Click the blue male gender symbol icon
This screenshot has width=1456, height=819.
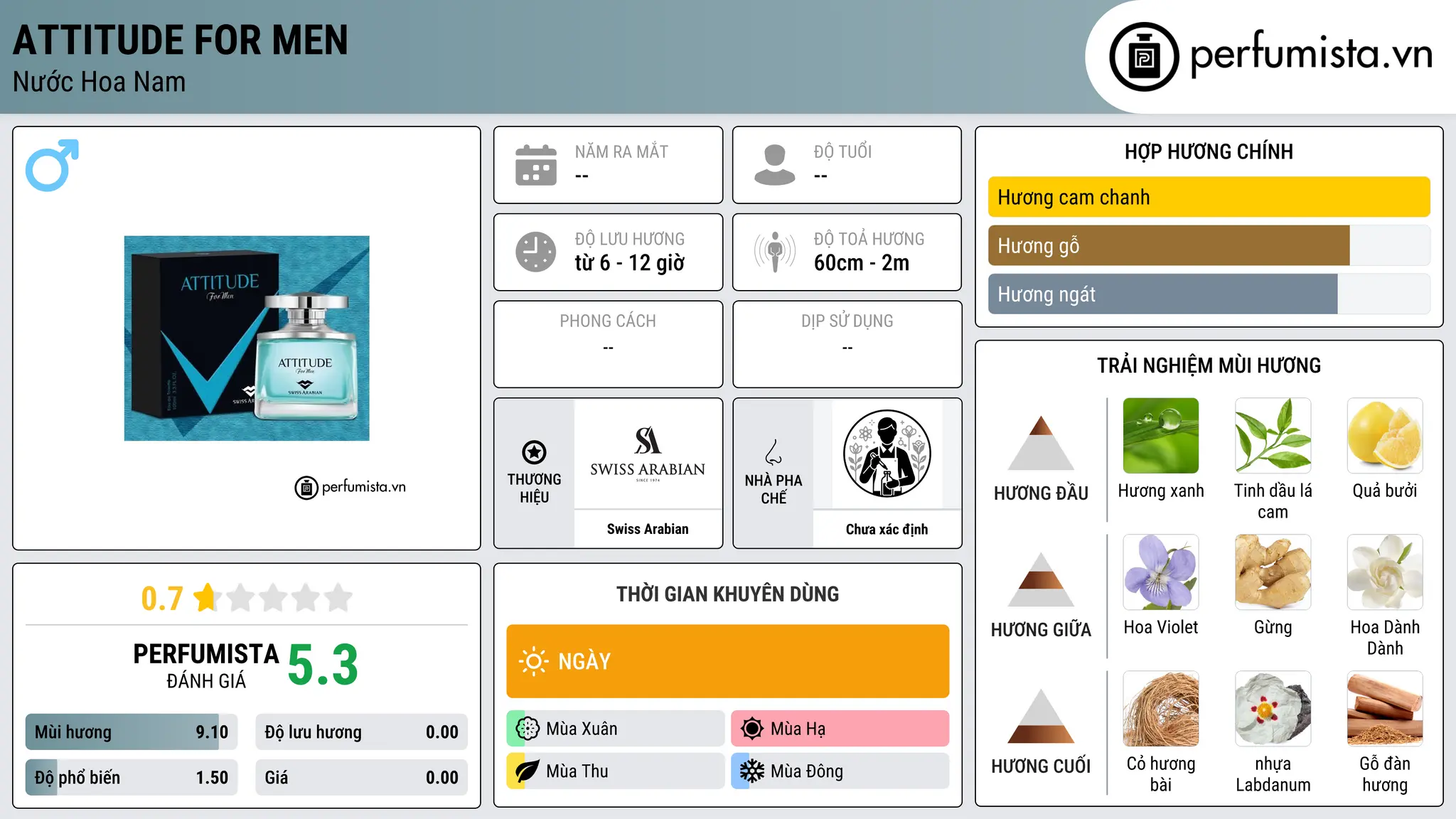pos(52,165)
